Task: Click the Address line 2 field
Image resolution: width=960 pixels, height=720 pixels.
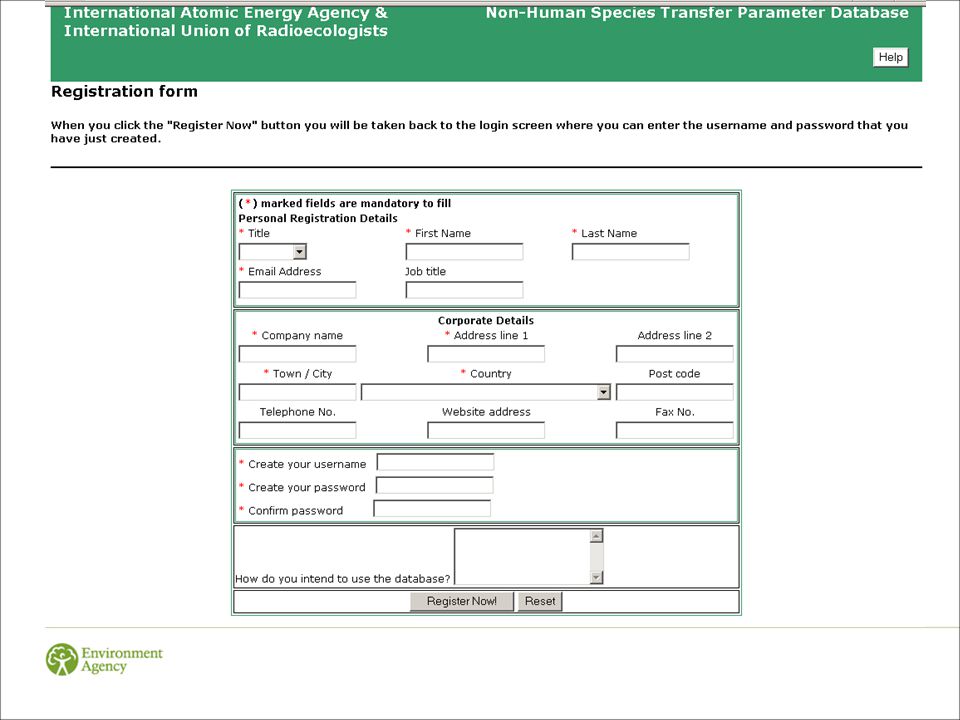Action: tap(674, 354)
